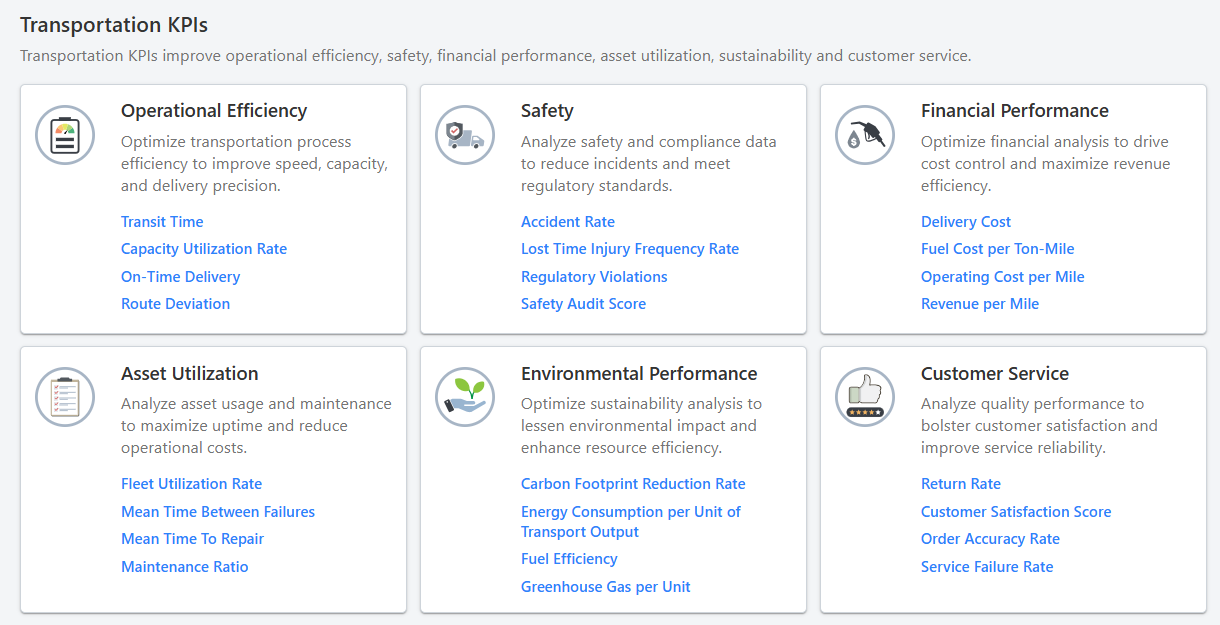This screenshot has height=625, width=1220.
Task: Click the Safety truck shield icon
Action: 465,135
